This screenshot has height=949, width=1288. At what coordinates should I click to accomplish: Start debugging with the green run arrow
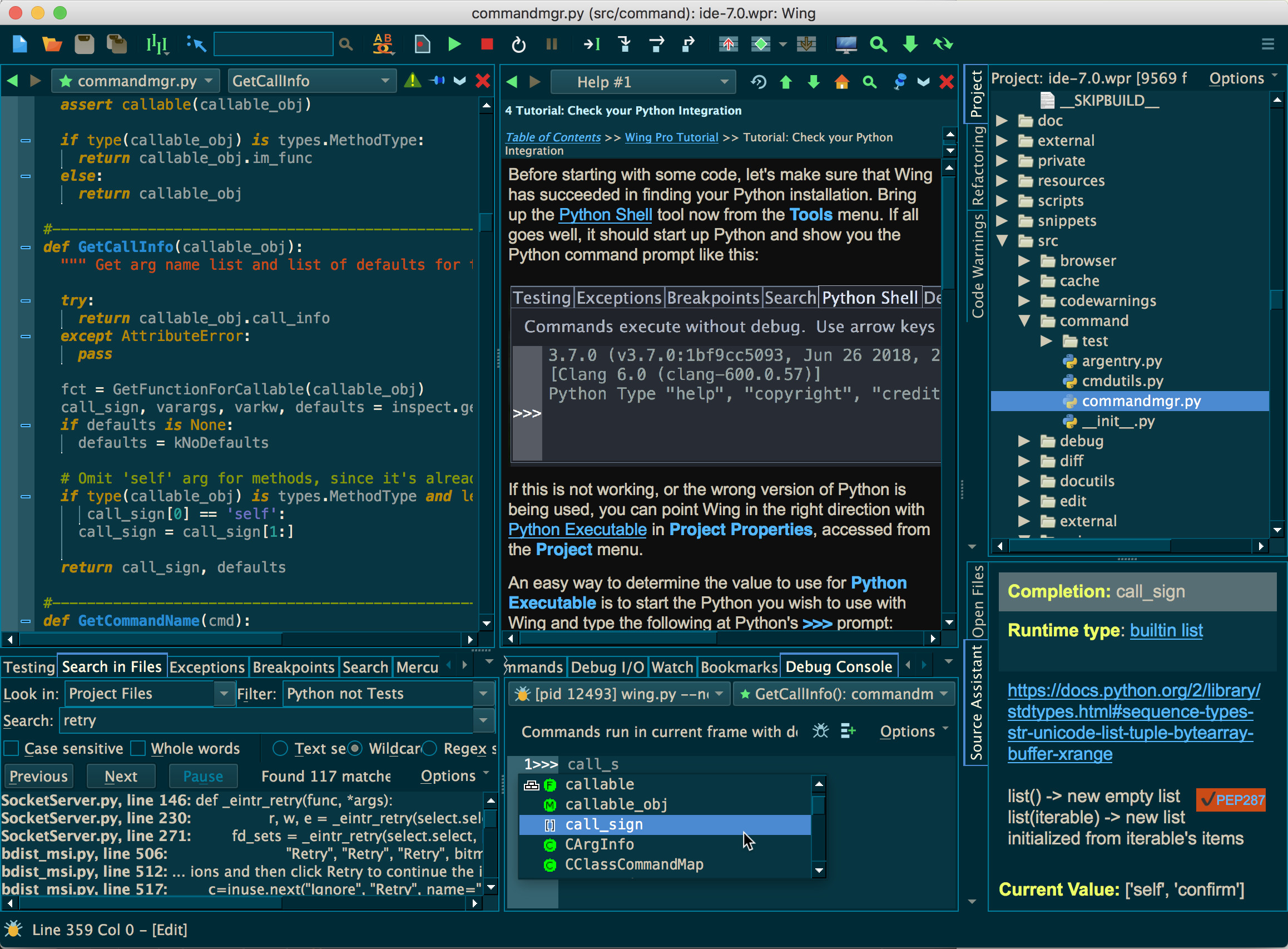coord(454,45)
